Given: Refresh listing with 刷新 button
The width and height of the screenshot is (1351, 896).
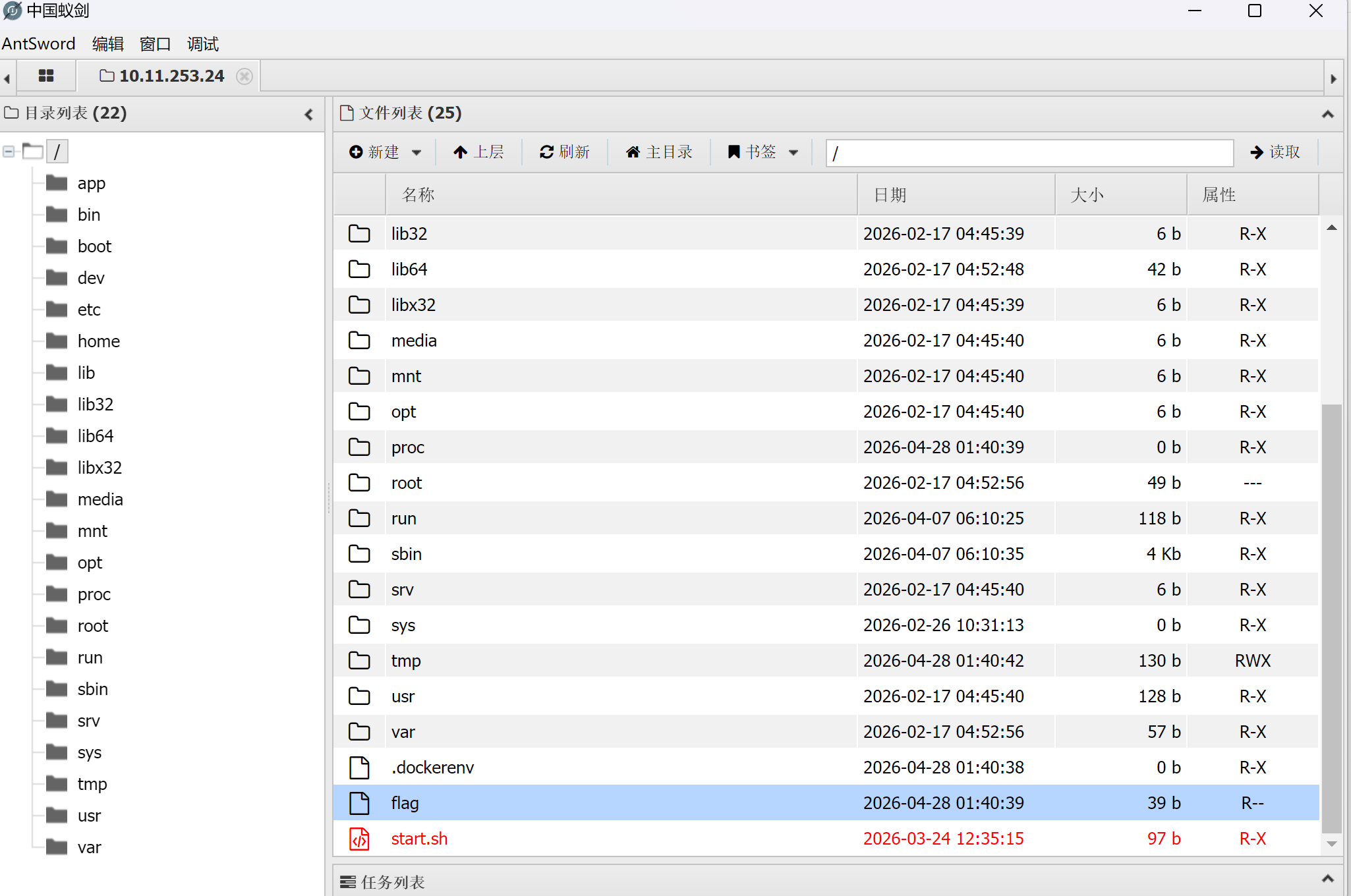Looking at the screenshot, I should click(x=564, y=152).
